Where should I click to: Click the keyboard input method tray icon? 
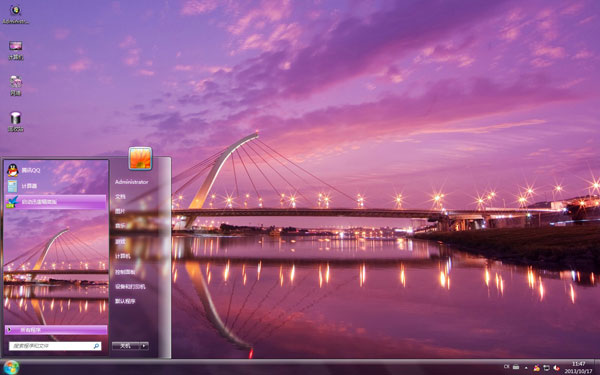(516, 367)
